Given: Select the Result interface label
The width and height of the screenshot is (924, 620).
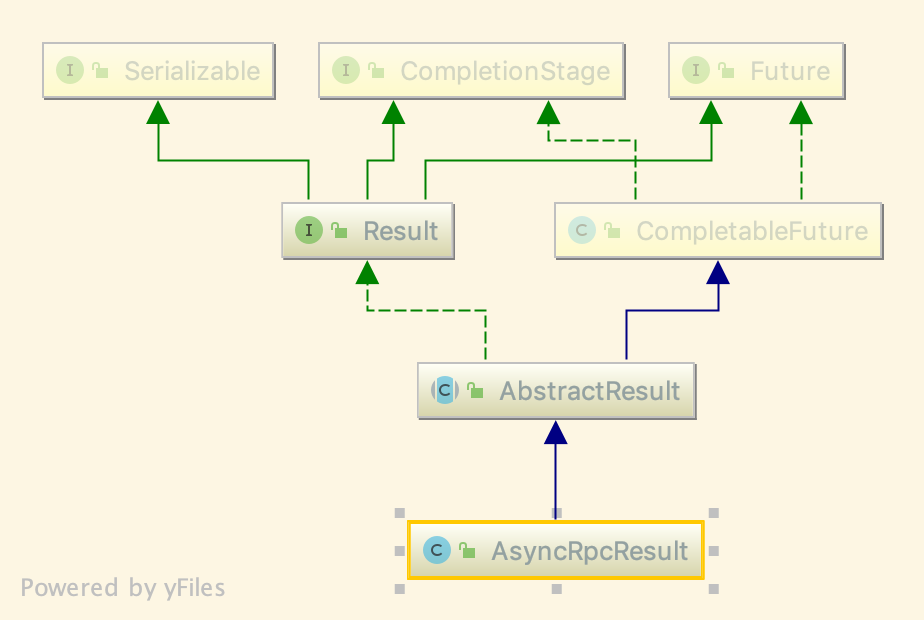Looking at the screenshot, I should point(400,231).
